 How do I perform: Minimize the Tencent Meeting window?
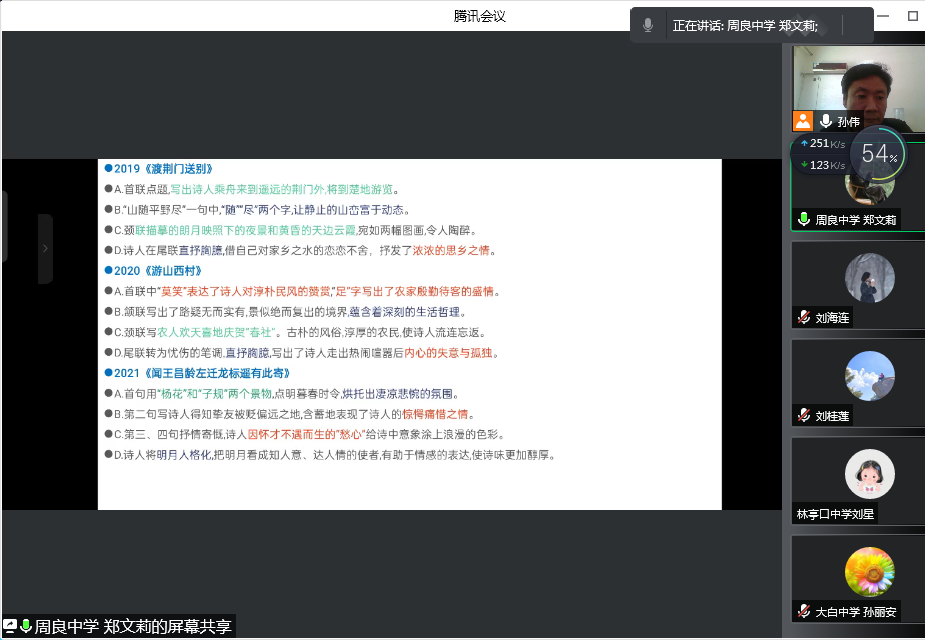885,16
